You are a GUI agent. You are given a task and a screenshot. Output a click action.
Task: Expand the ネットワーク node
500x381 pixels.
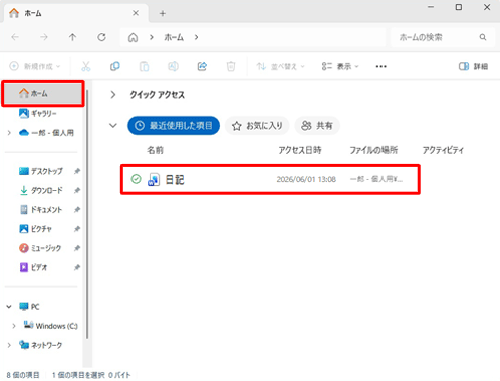[9, 345]
